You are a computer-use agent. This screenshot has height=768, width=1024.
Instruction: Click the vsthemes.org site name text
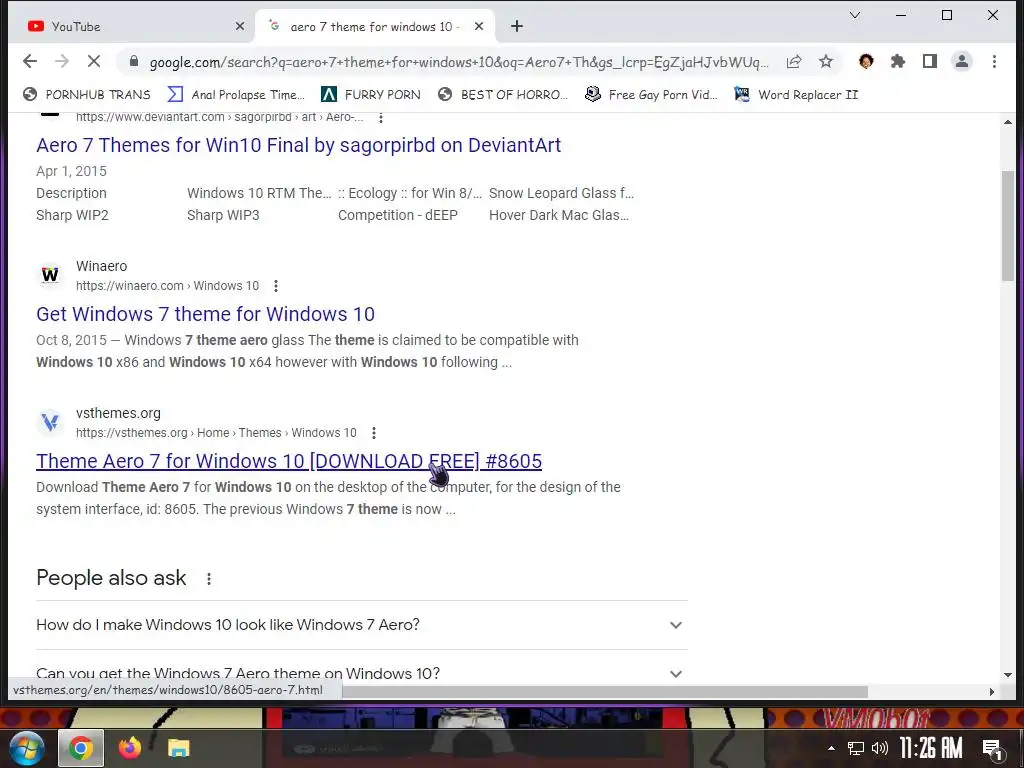point(118,413)
